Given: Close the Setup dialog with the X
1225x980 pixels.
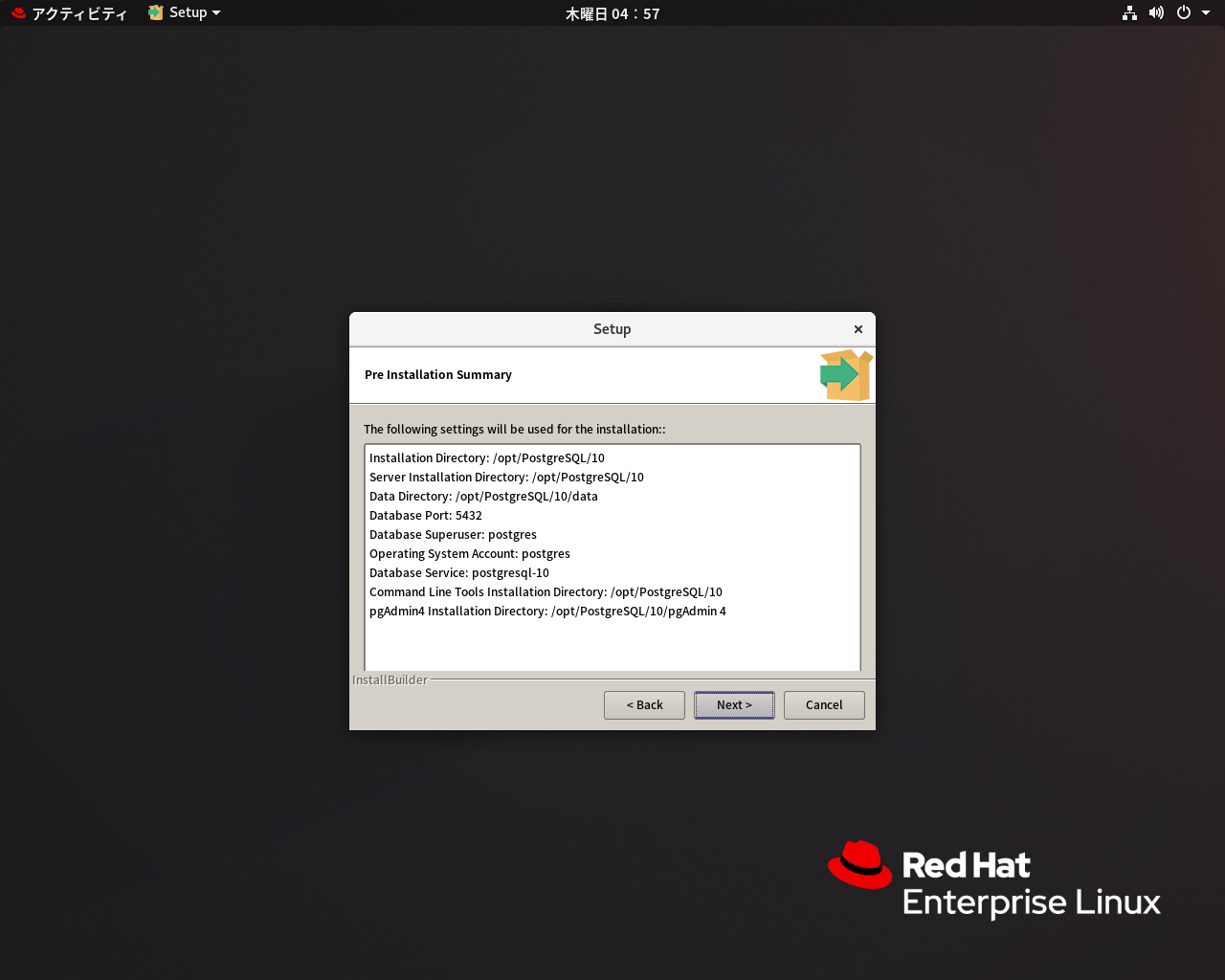Looking at the screenshot, I should pyautogui.click(x=858, y=329).
